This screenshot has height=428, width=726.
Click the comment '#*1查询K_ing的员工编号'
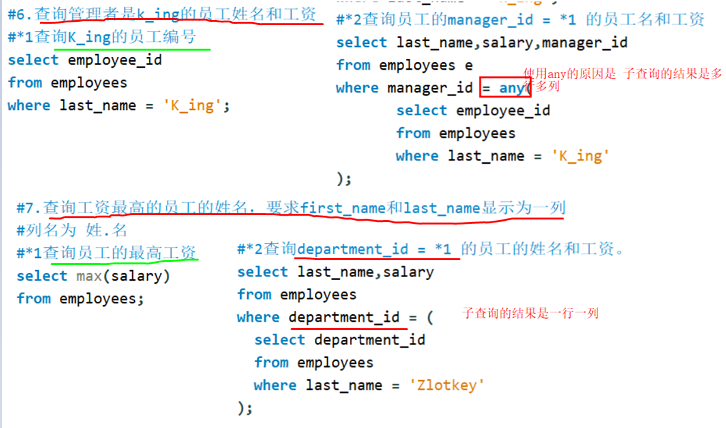click(x=102, y=37)
